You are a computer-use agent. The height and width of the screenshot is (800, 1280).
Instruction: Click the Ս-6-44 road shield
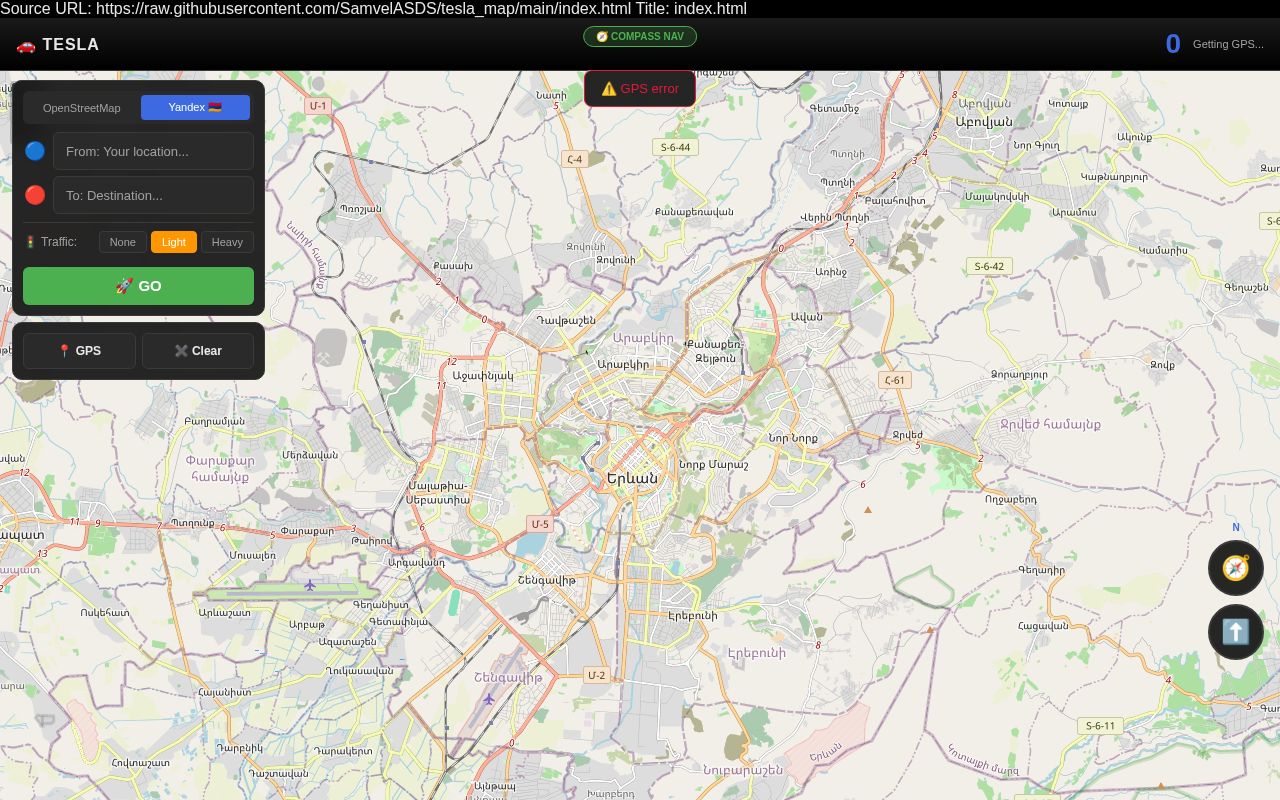[x=676, y=147]
